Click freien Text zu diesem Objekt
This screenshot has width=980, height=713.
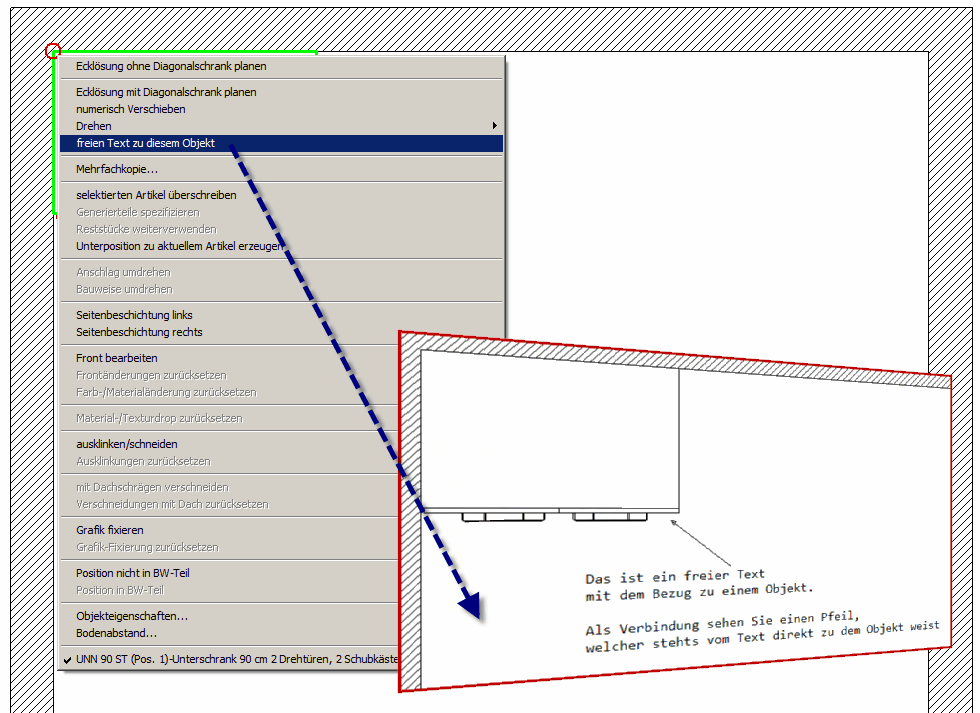pyautogui.click(x=145, y=143)
